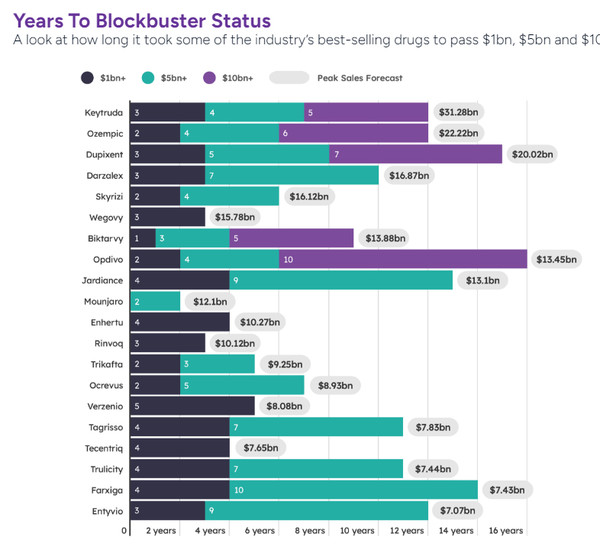The image size is (600, 547).
Task: Select the Trikafta row label
Action: pos(105,364)
